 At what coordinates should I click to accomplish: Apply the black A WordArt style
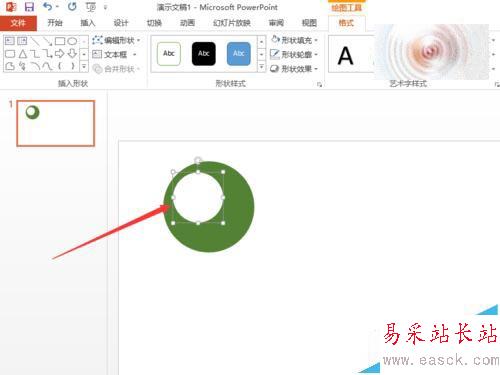[345, 55]
